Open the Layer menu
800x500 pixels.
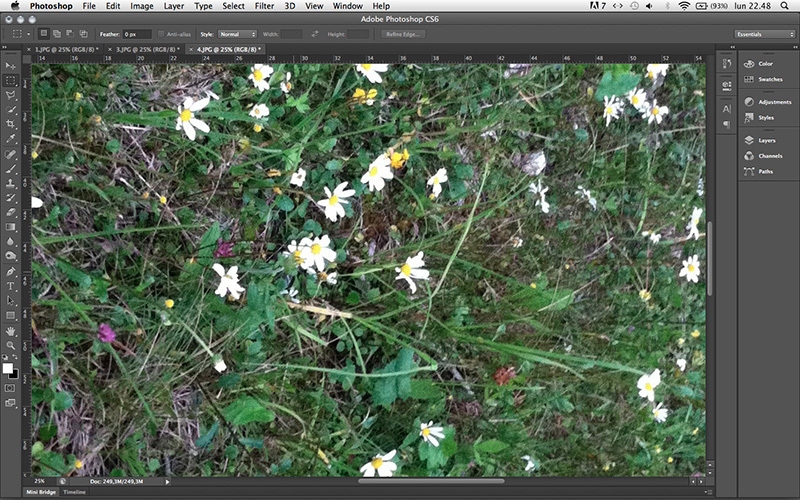click(x=173, y=6)
